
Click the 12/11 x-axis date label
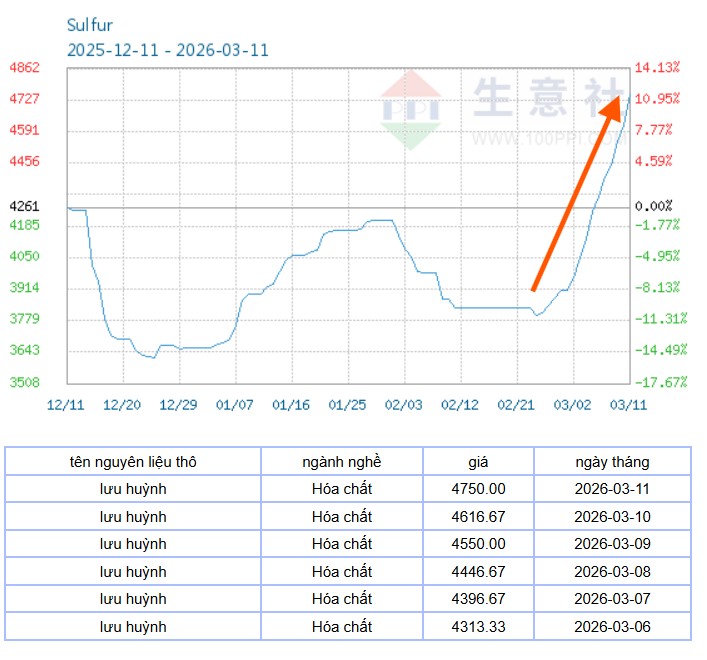tap(65, 404)
